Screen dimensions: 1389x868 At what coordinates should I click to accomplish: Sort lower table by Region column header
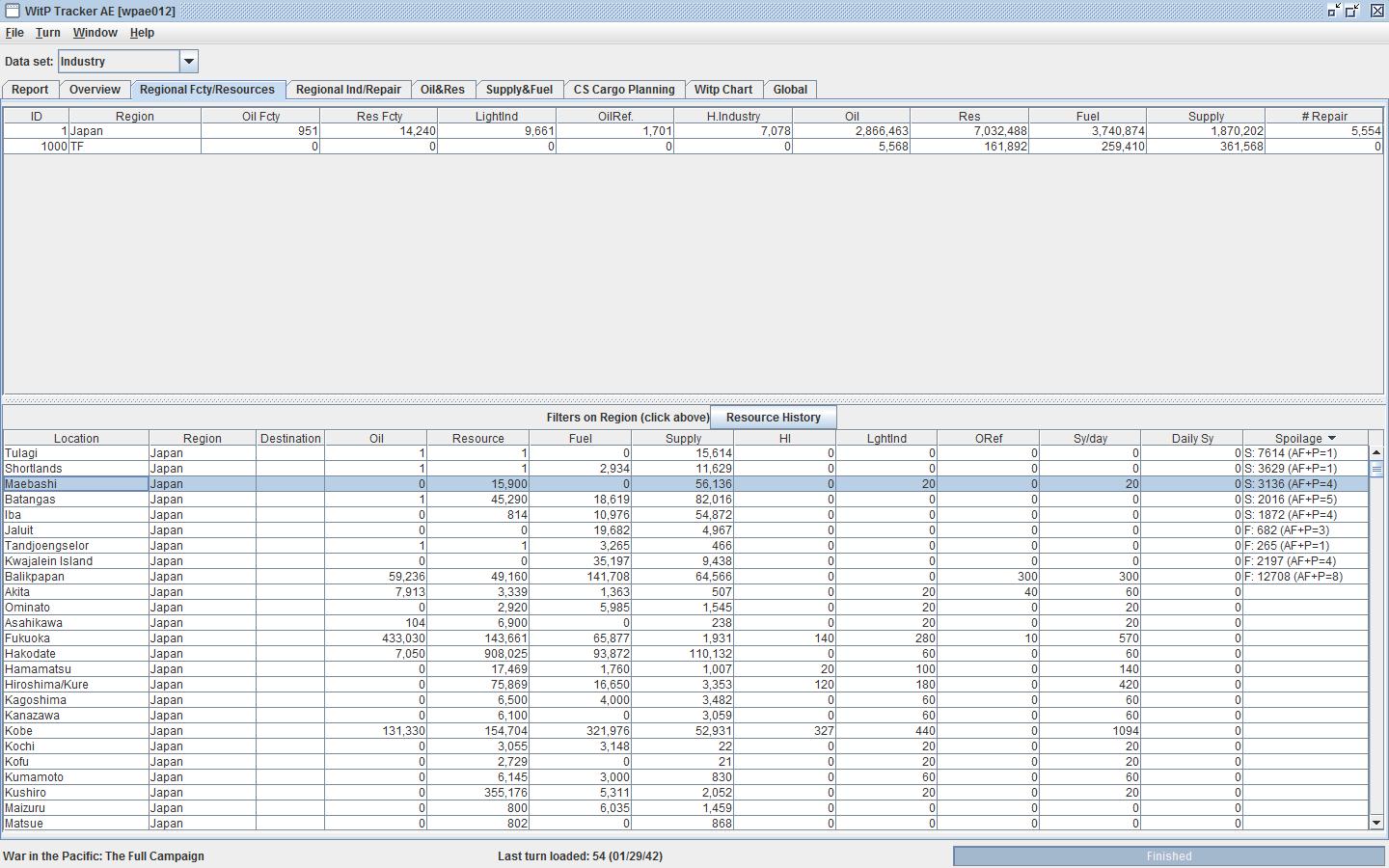click(x=203, y=438)
